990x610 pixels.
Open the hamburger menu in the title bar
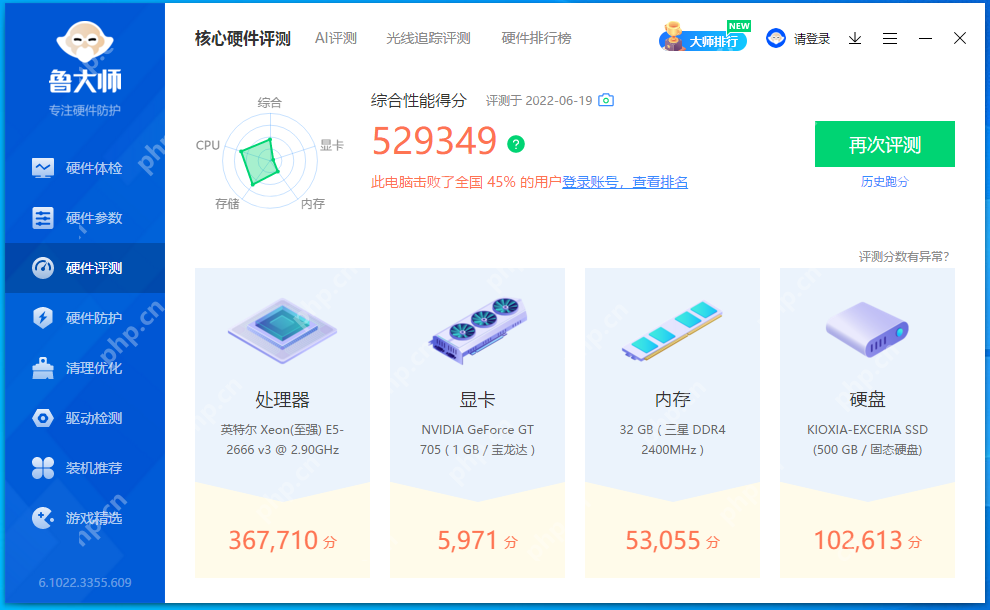(890, 38)
